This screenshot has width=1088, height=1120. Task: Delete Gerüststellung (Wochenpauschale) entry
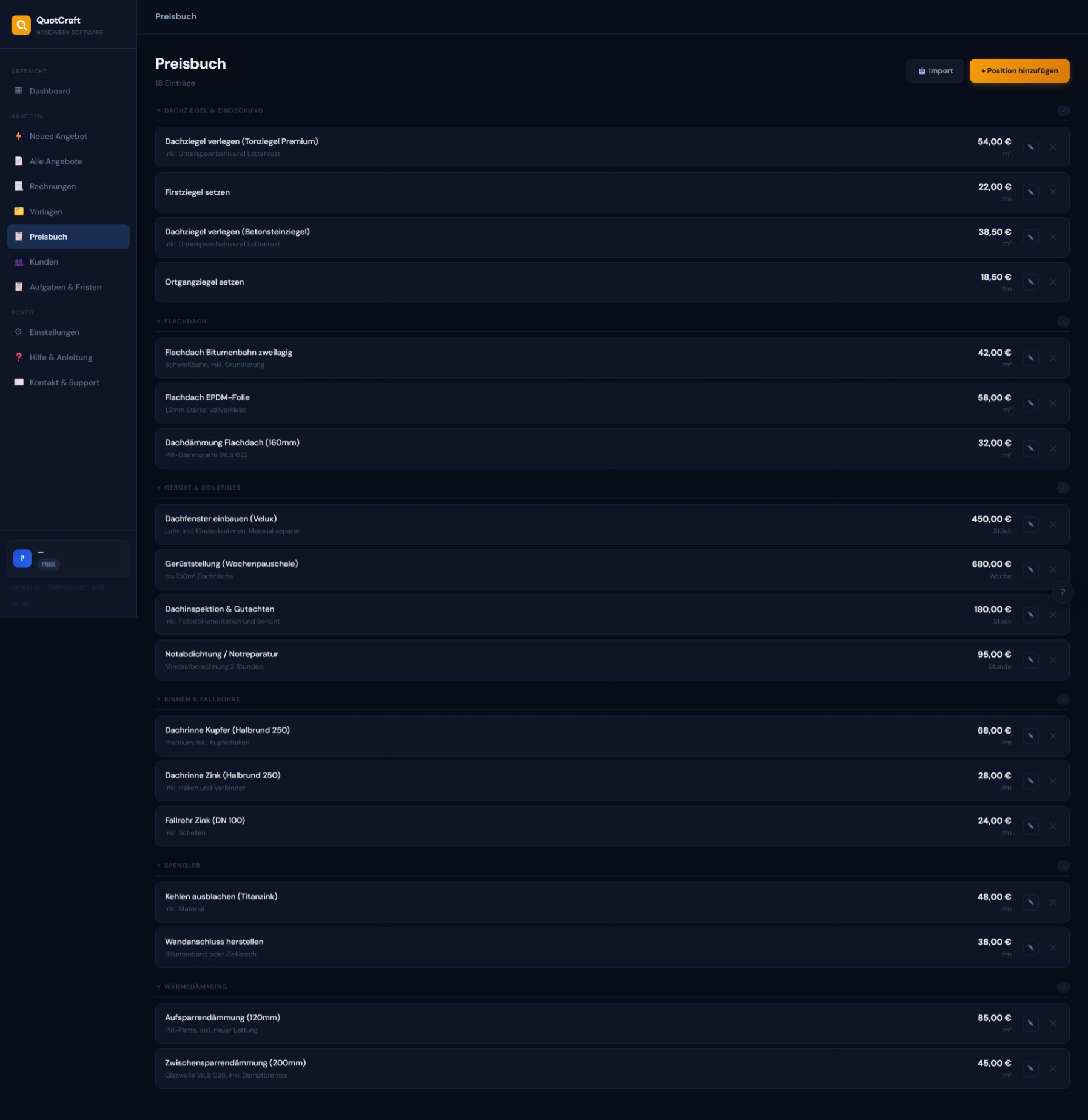[x=1053, y=569]
